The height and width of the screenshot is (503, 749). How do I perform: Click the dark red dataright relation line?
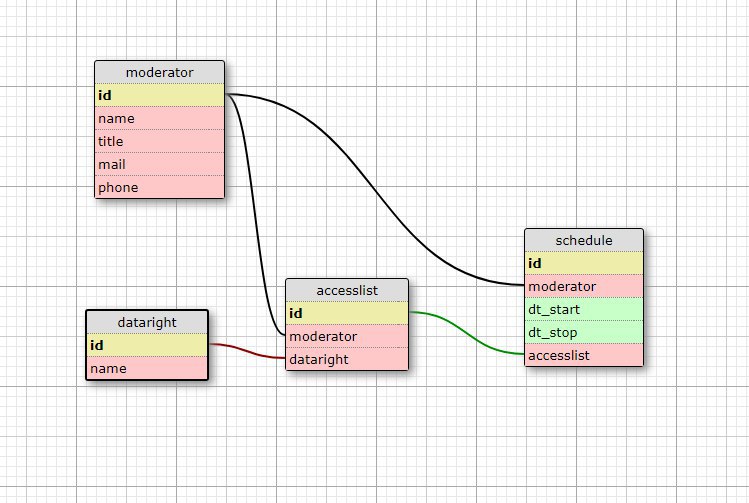click(x=247, y=352)
